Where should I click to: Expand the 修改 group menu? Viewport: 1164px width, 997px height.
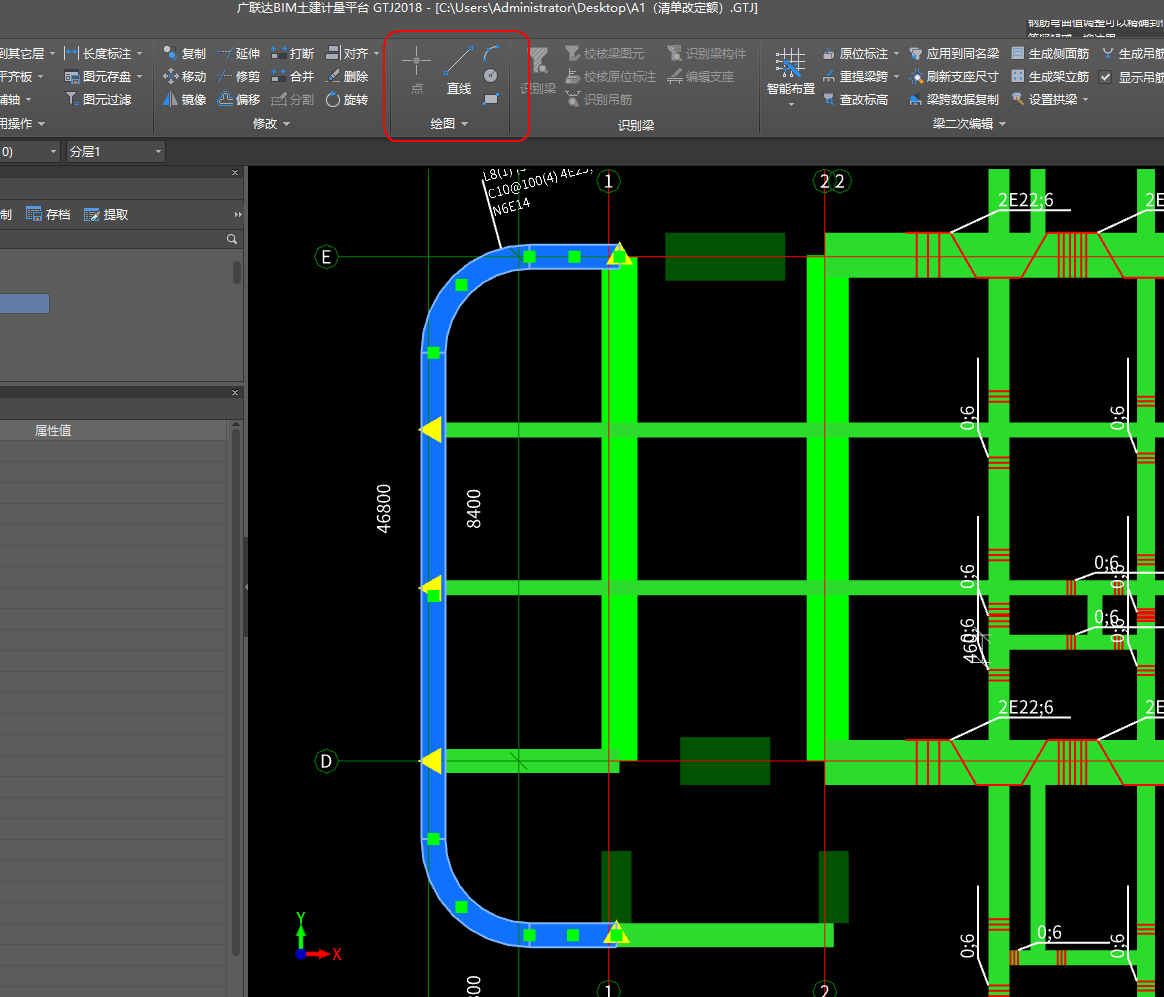tap(271, 124)
